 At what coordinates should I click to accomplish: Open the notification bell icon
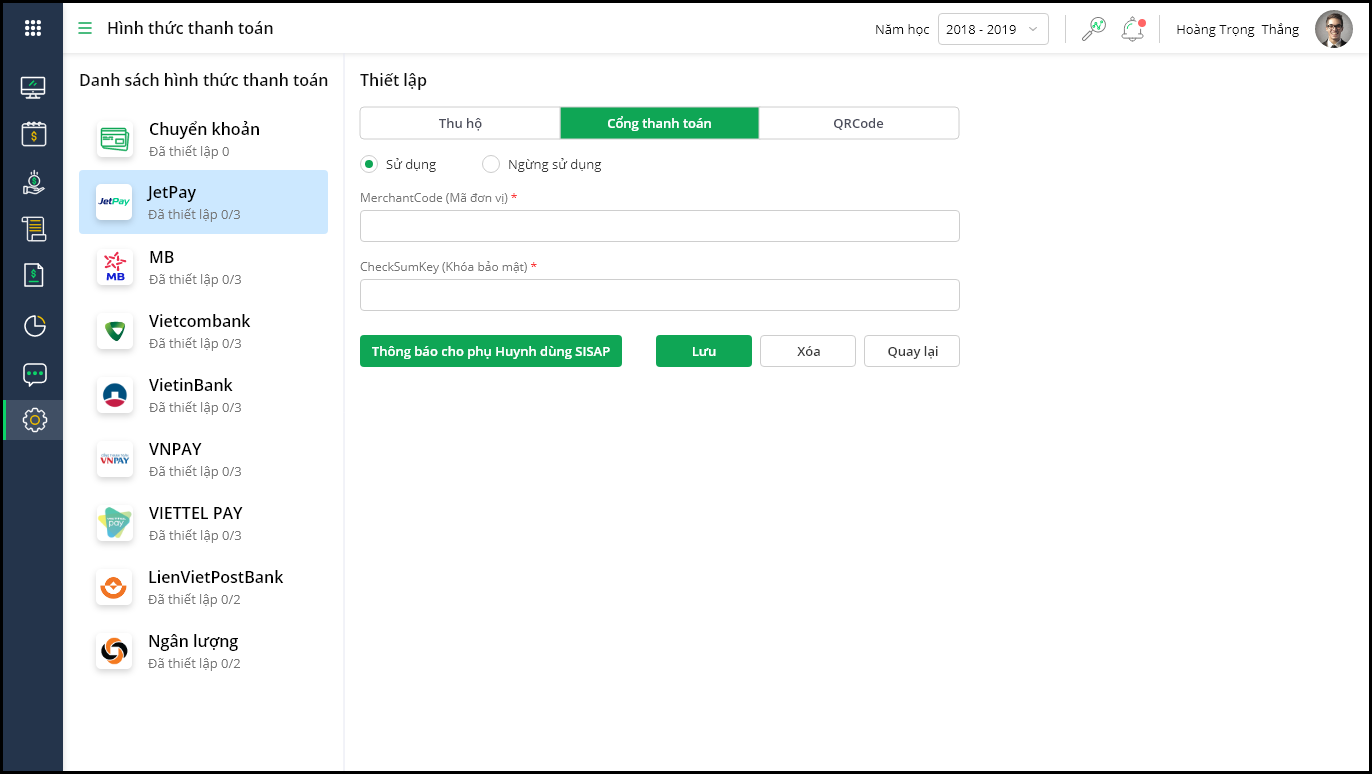click(x=1132, y=29)
